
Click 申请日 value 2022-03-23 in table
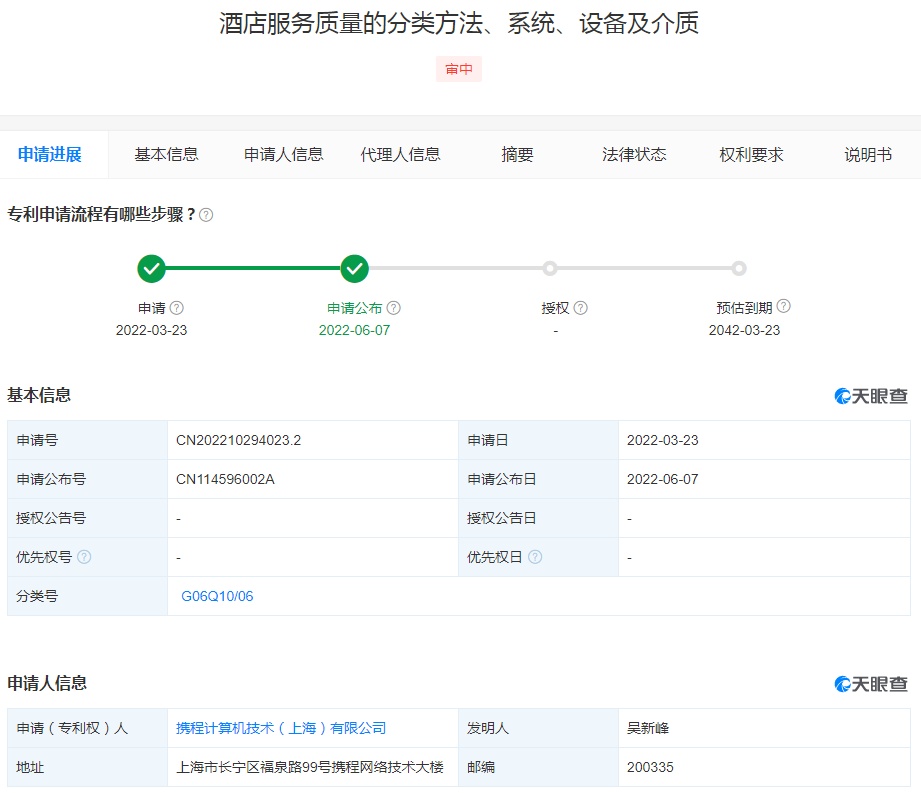point(663,441)
